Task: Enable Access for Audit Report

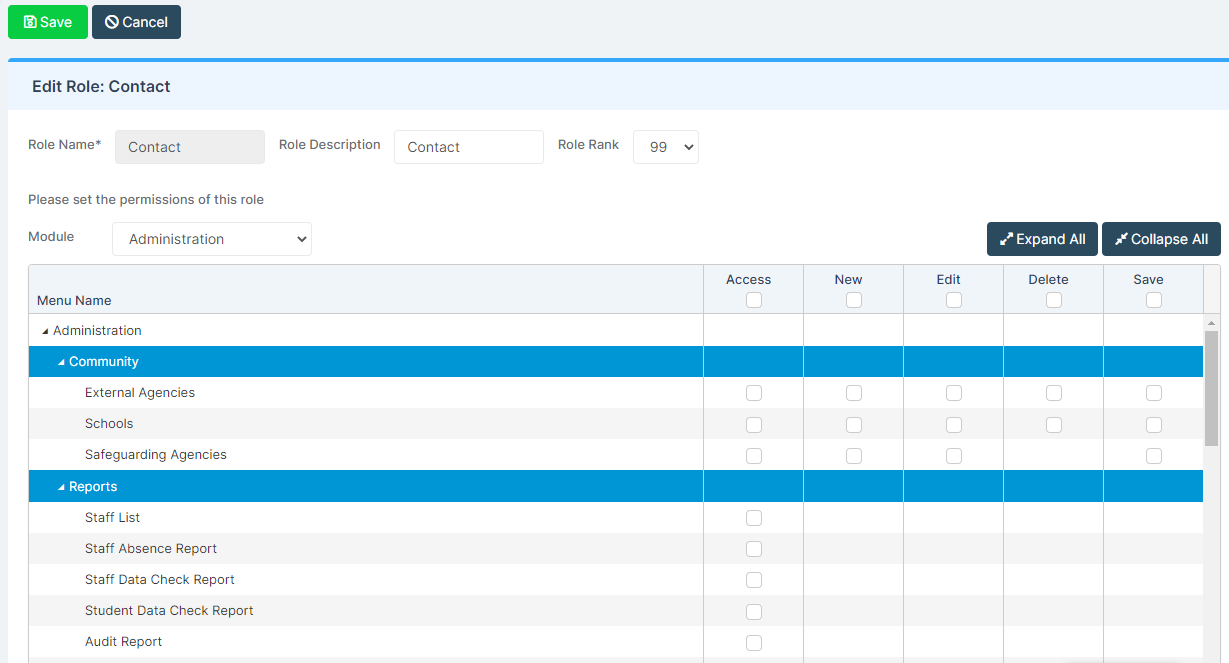Action: (753, 643)
